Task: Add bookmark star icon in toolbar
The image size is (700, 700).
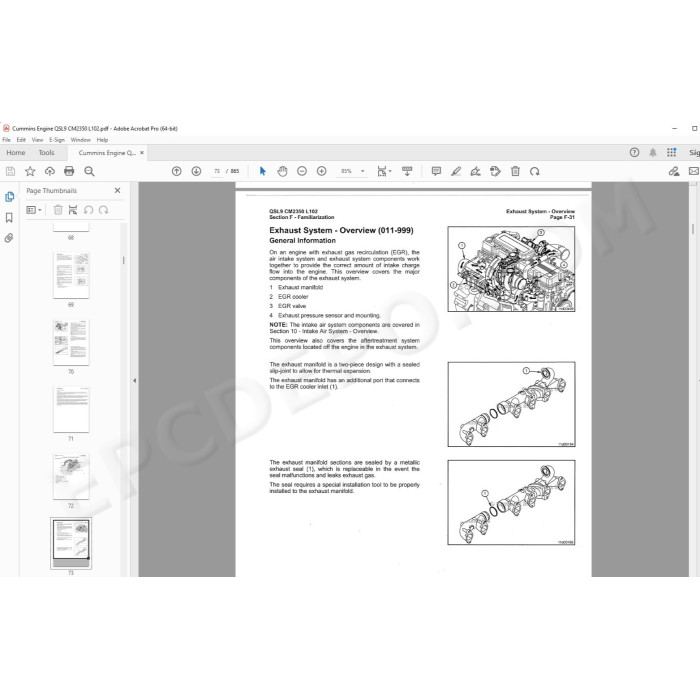Action: [30, 171]
